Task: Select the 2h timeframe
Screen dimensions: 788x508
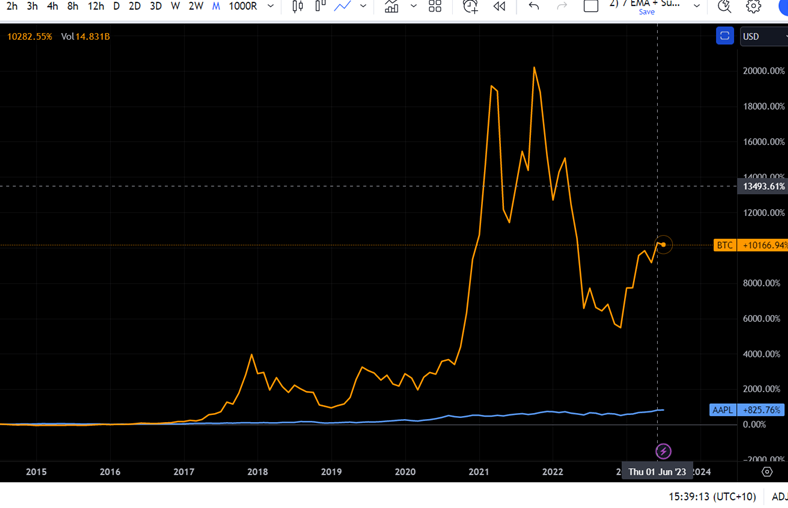Action: (12, 7)
